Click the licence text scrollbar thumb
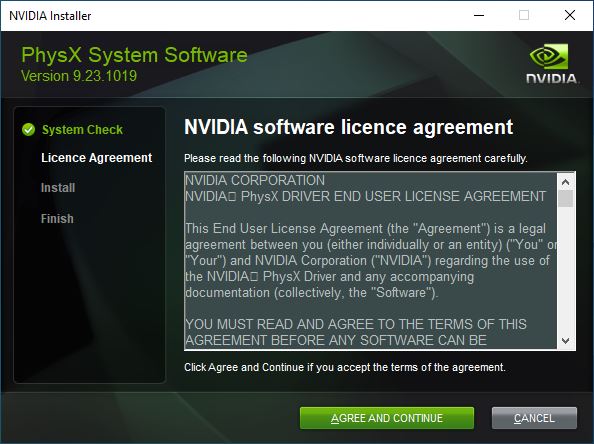 pos(566,199)
